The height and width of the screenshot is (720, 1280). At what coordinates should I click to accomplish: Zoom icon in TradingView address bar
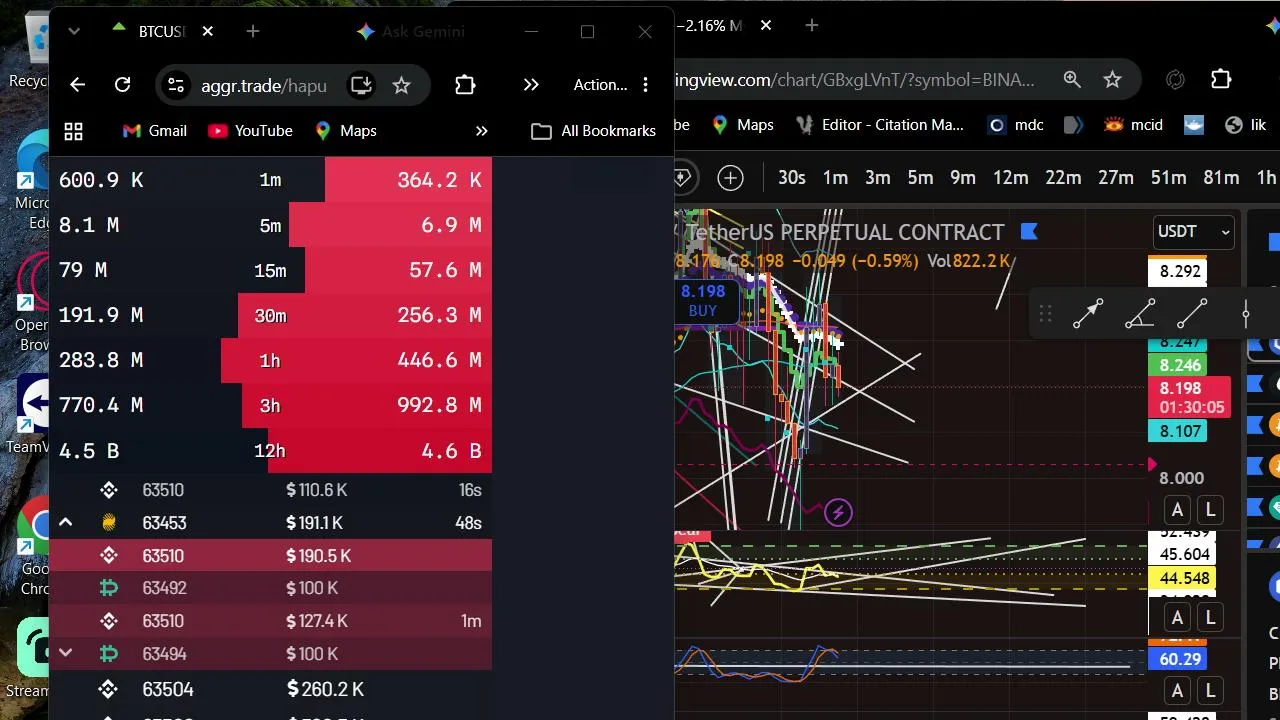[x=1072, y=80]
